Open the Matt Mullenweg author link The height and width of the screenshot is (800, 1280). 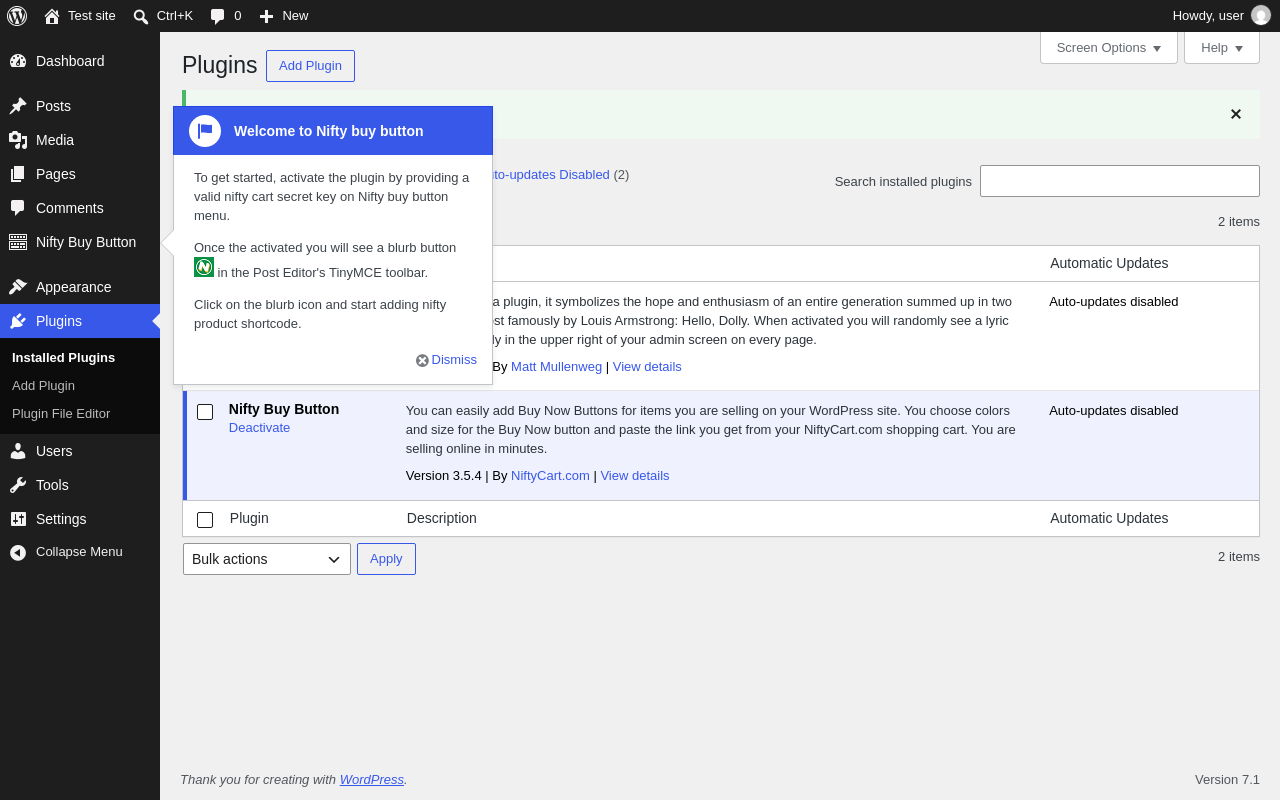(556, 367)
